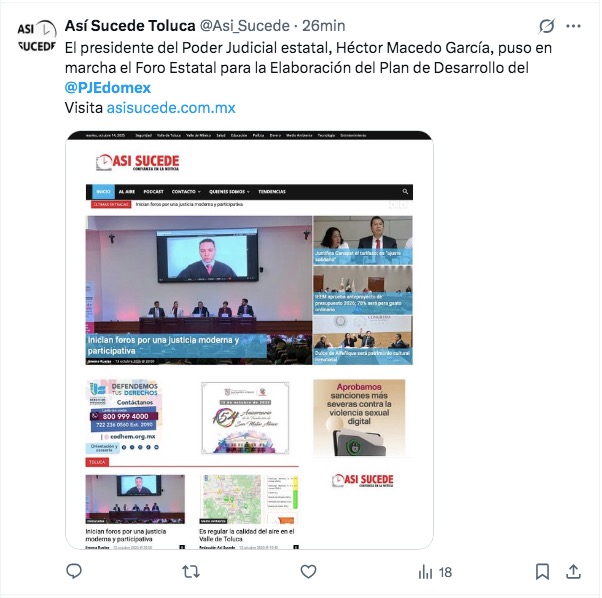The image size is (602, 598).
Task: Click the reply comment bubble icon
Action: coord(74,572)
